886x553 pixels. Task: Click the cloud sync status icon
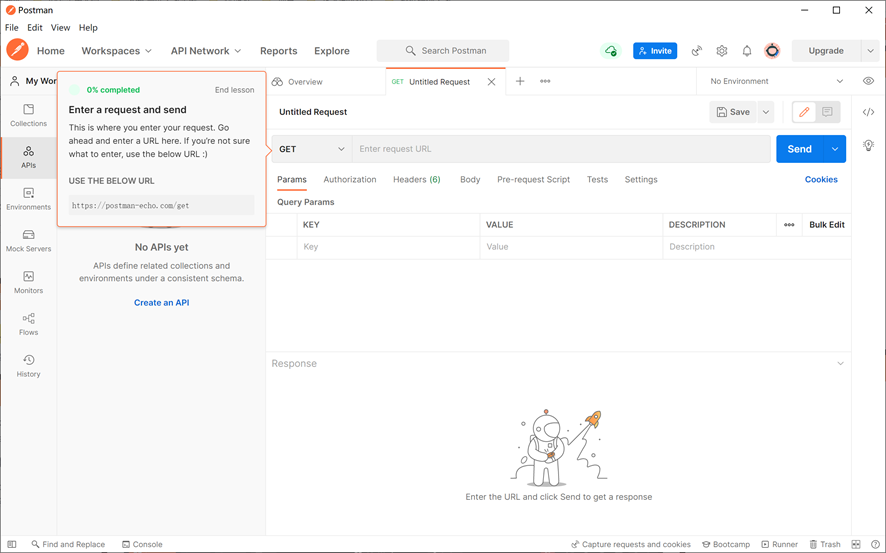[x=610, y=51]
